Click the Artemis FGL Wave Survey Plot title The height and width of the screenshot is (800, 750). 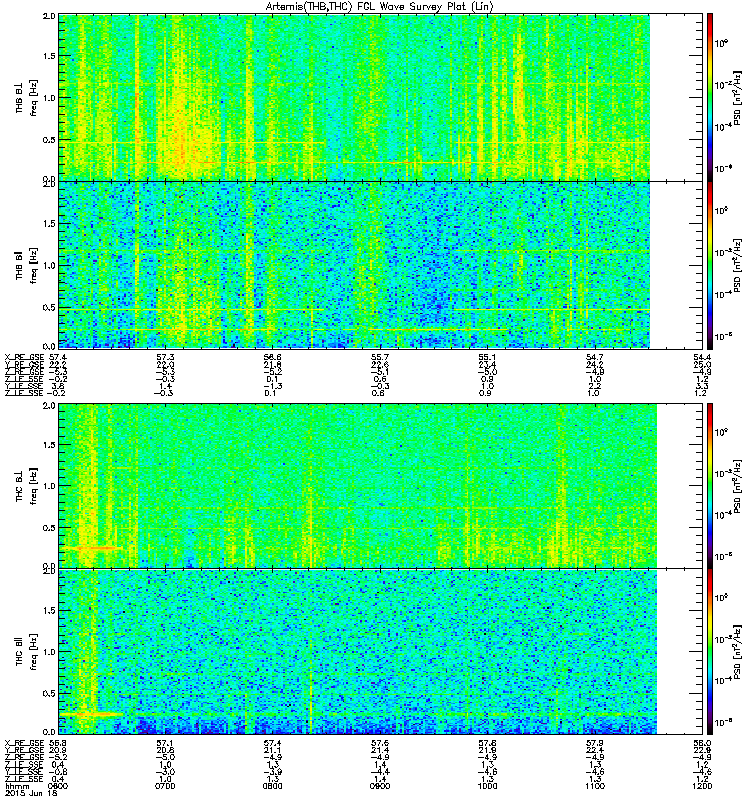380,7
